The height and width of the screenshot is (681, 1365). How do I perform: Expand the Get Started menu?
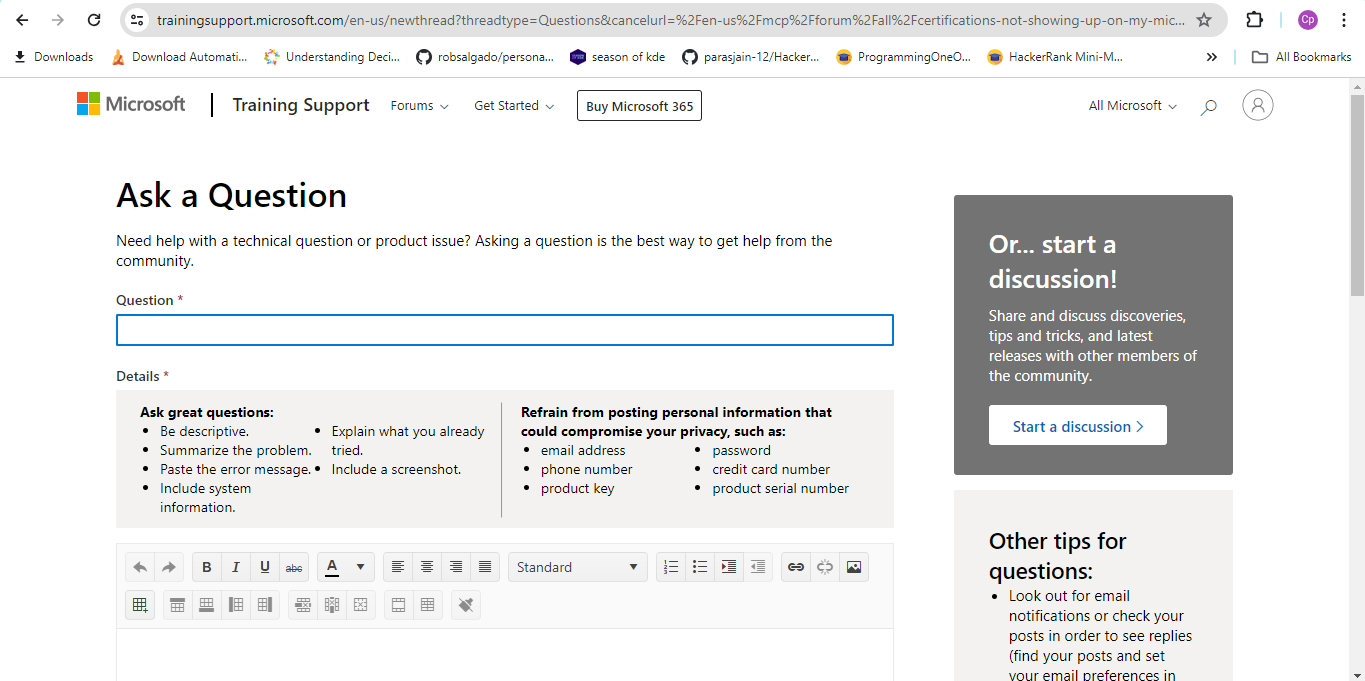point(514,106)
